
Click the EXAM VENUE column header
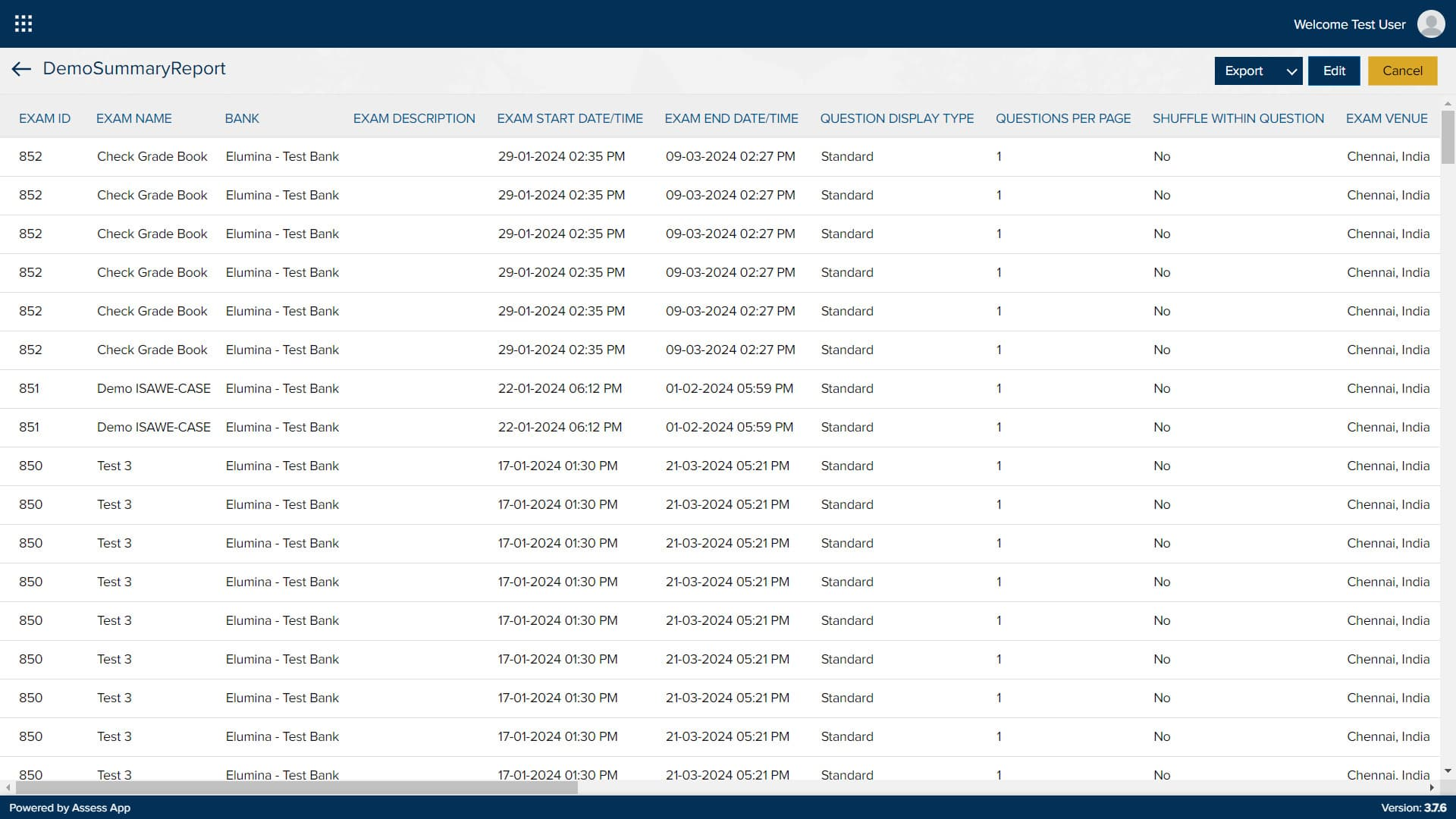click(x=1387, y=118)
